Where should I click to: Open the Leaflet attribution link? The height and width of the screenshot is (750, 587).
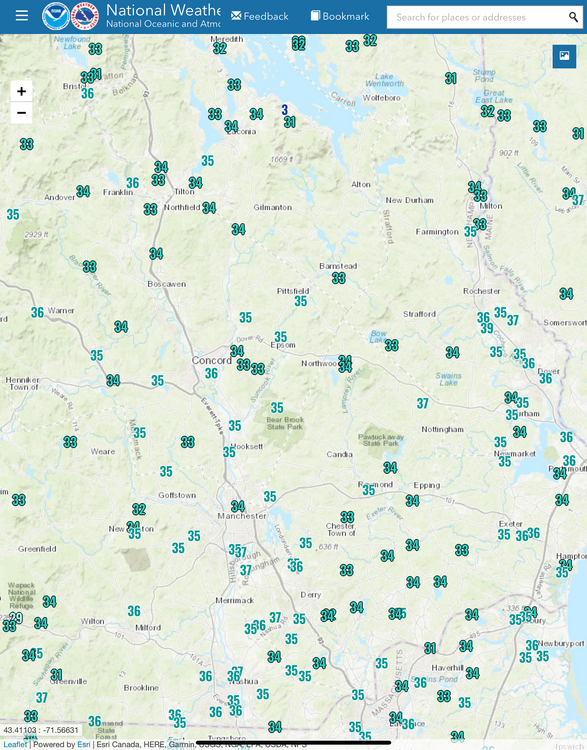pos(15,744)
